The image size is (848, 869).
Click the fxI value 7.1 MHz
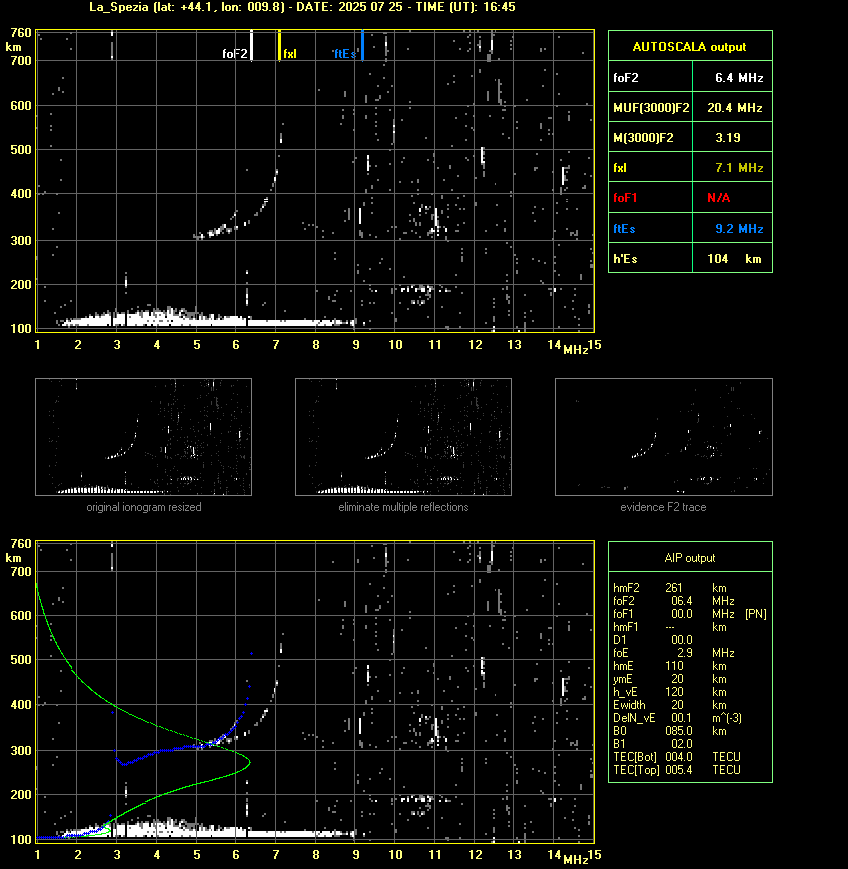click(739, 167)
